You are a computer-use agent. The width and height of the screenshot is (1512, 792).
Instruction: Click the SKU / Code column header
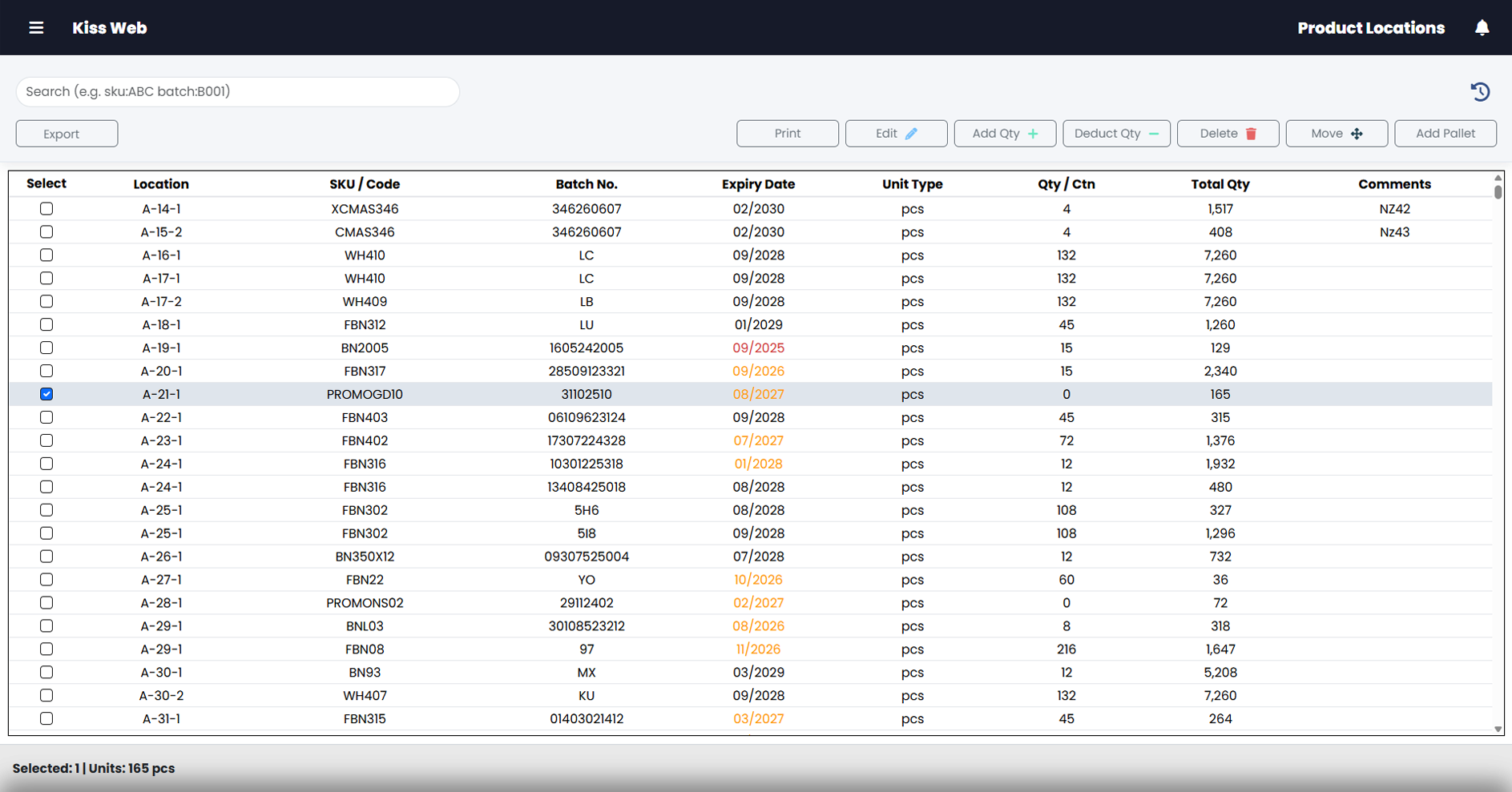(x=365, y=184)
